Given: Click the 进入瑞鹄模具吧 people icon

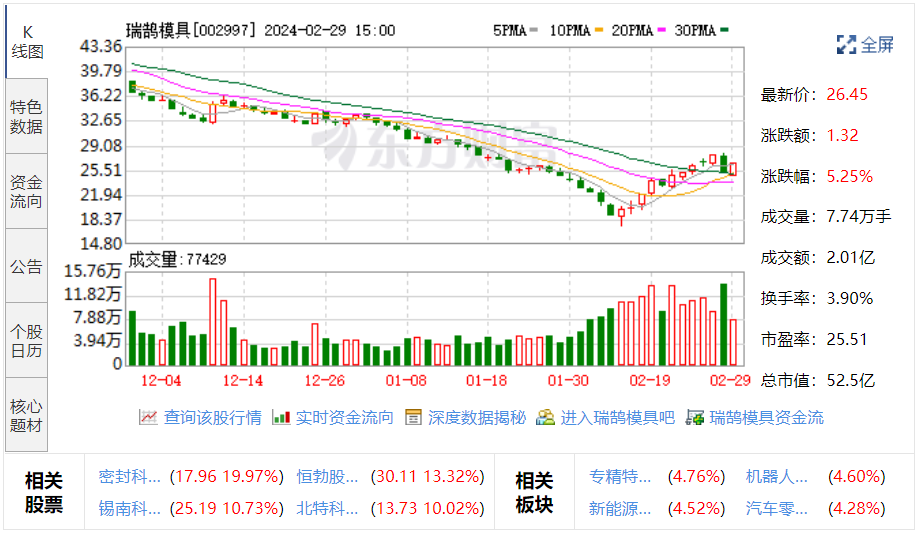Looking at the screenshot, I should point(545,417).
